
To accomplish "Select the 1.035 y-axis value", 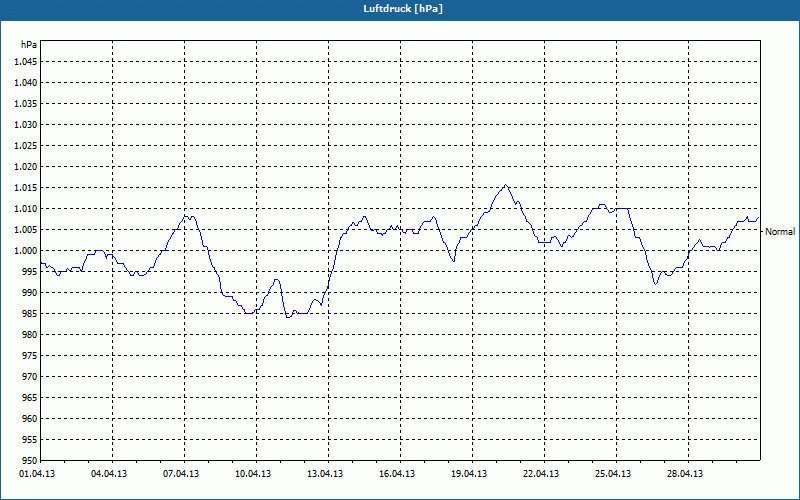I will coord(26,104).
